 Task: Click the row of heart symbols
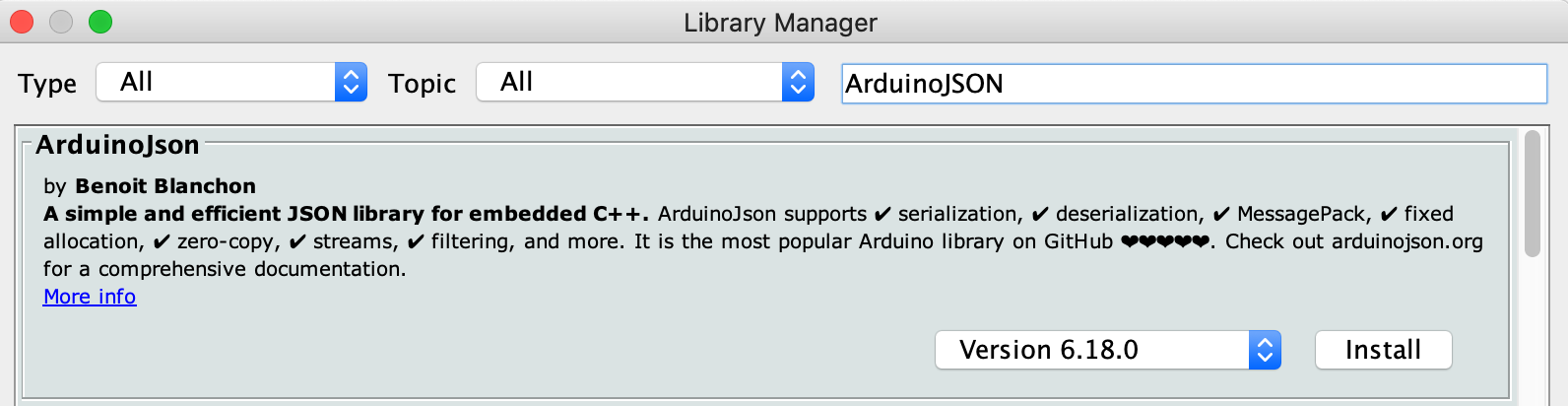tap(1165, 241)
